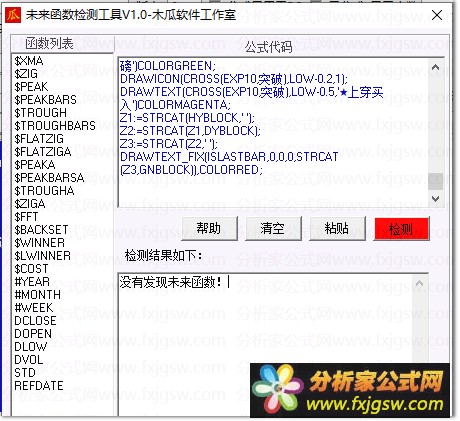Click the Z3:=STRCAT(Z2 code line
This screenshot has width=460, height=421.
pos(169,144)
